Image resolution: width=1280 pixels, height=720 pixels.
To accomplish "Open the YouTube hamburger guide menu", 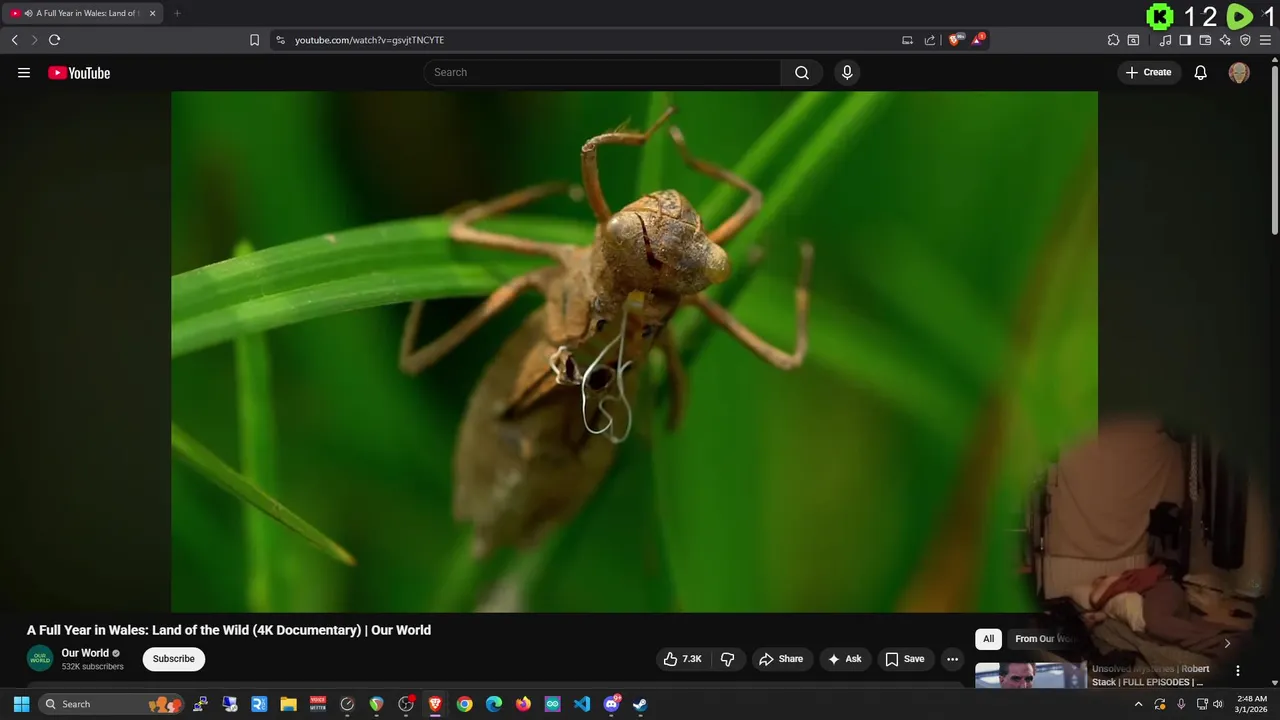I will [24, 73].
